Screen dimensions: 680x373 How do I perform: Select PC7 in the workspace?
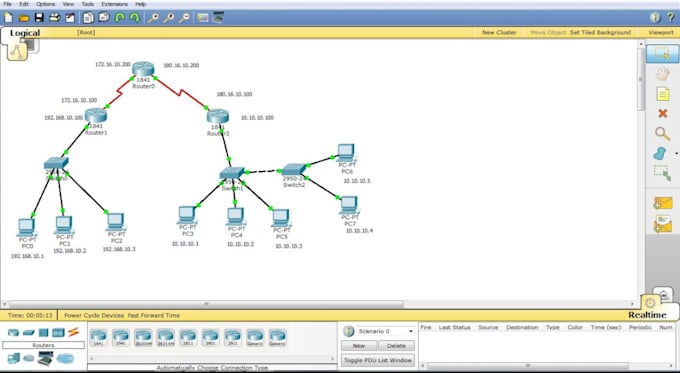[349, 205]
